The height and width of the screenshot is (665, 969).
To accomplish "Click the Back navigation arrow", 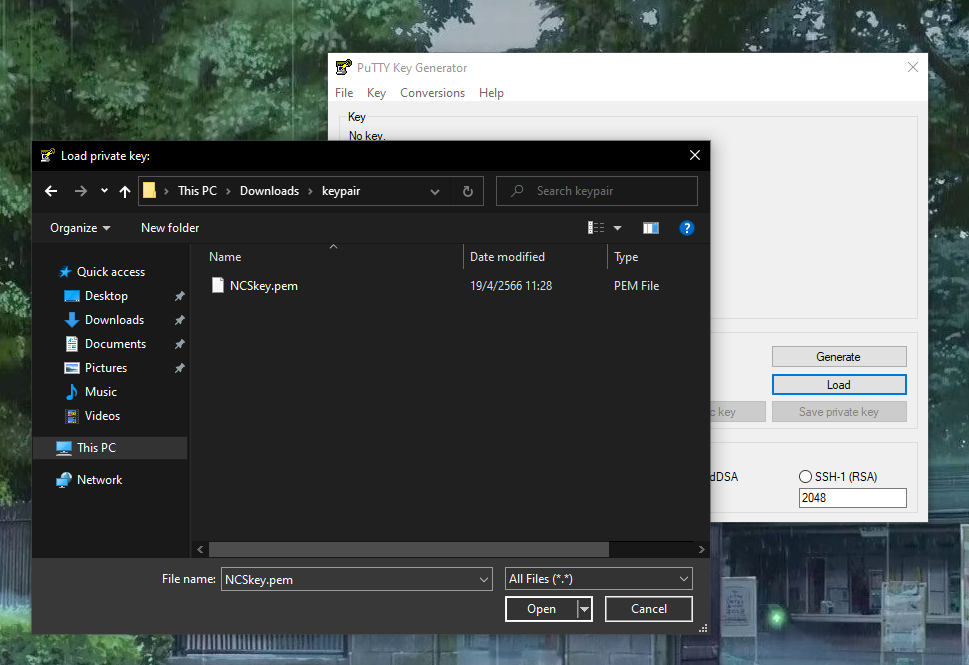I will pos(51,191).
